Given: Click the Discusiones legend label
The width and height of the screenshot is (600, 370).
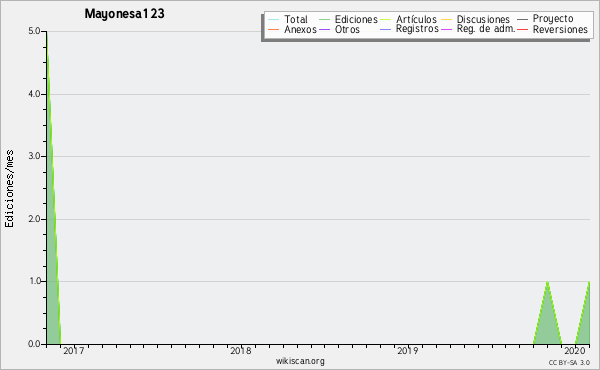Looking at the screenshot, I should 483,19.
